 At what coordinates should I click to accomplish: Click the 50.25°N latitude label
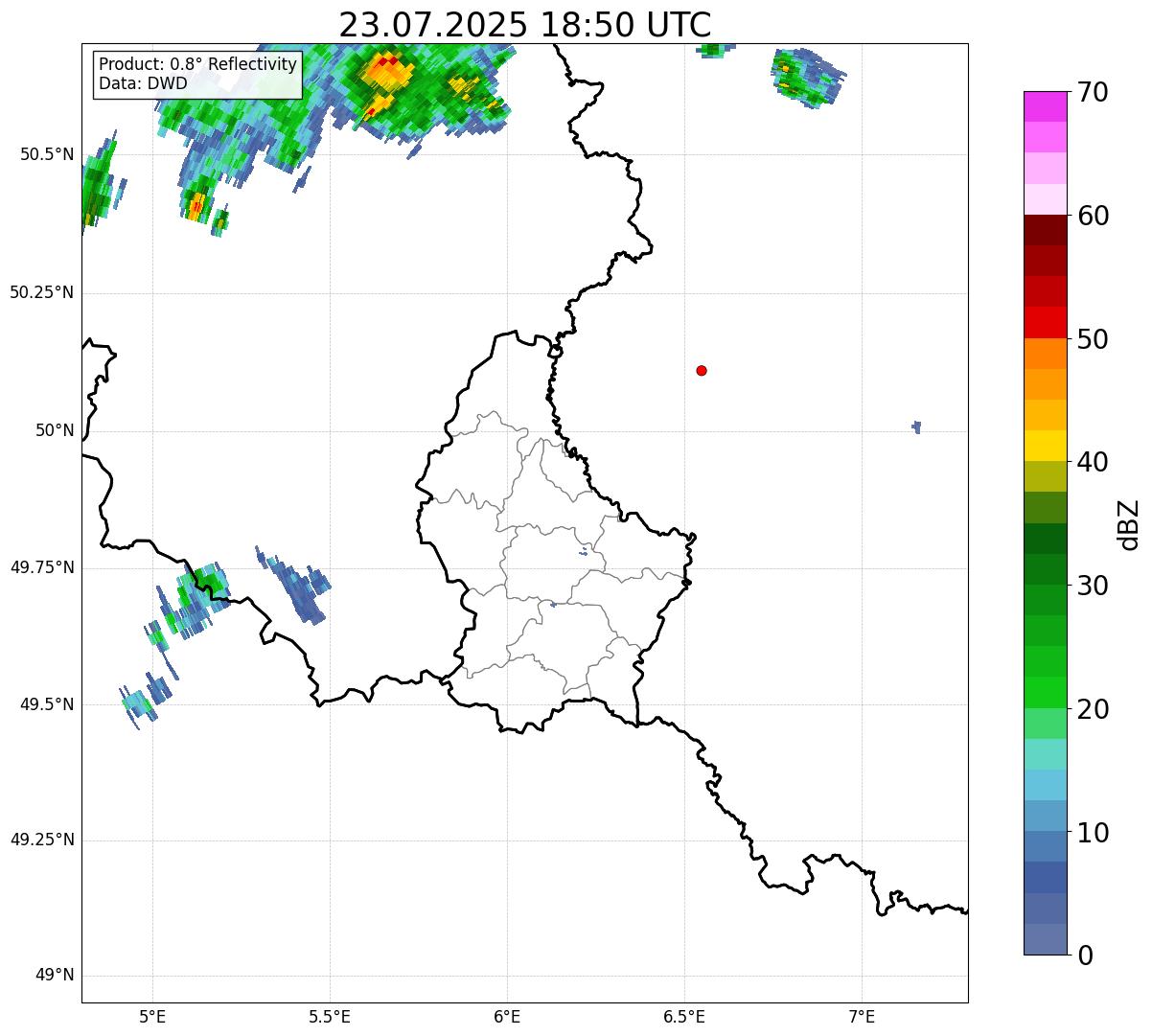point(42,292)
